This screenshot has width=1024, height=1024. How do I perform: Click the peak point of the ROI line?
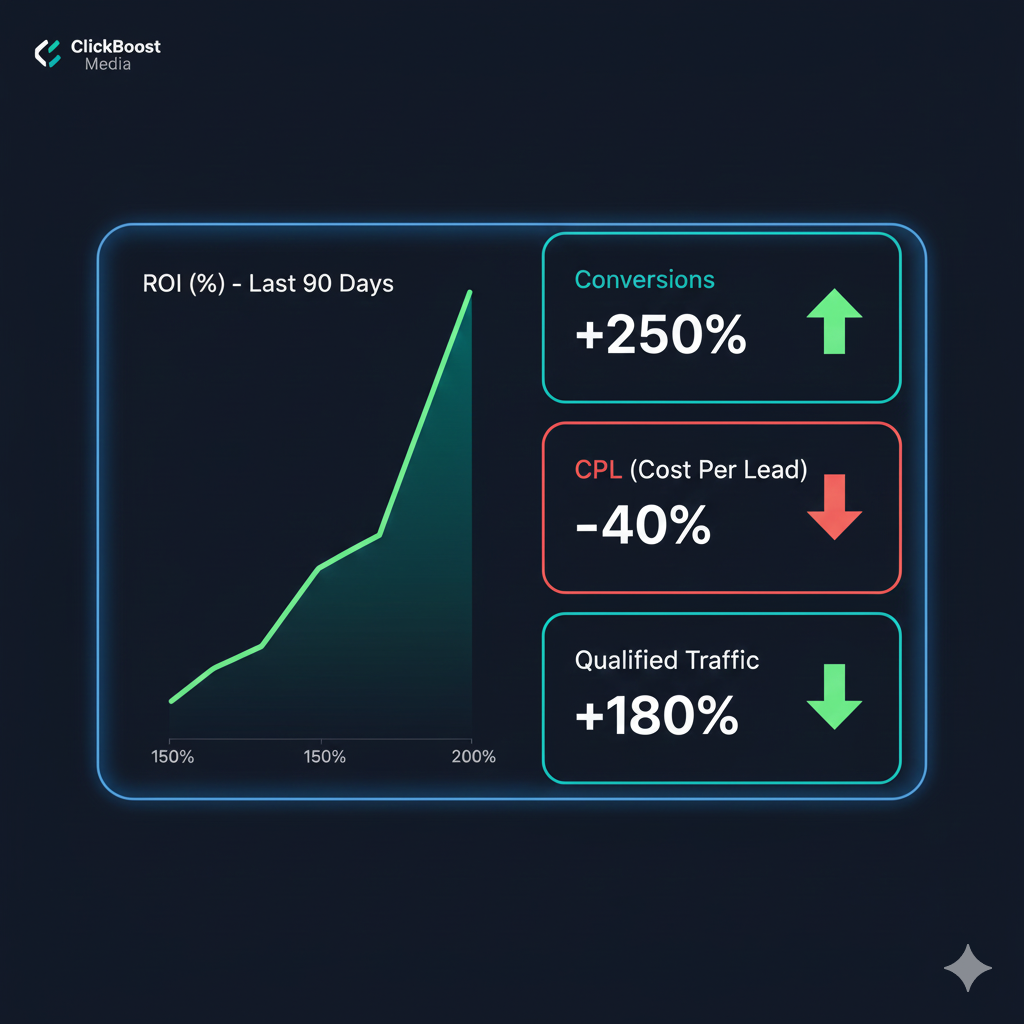point(469,293)
